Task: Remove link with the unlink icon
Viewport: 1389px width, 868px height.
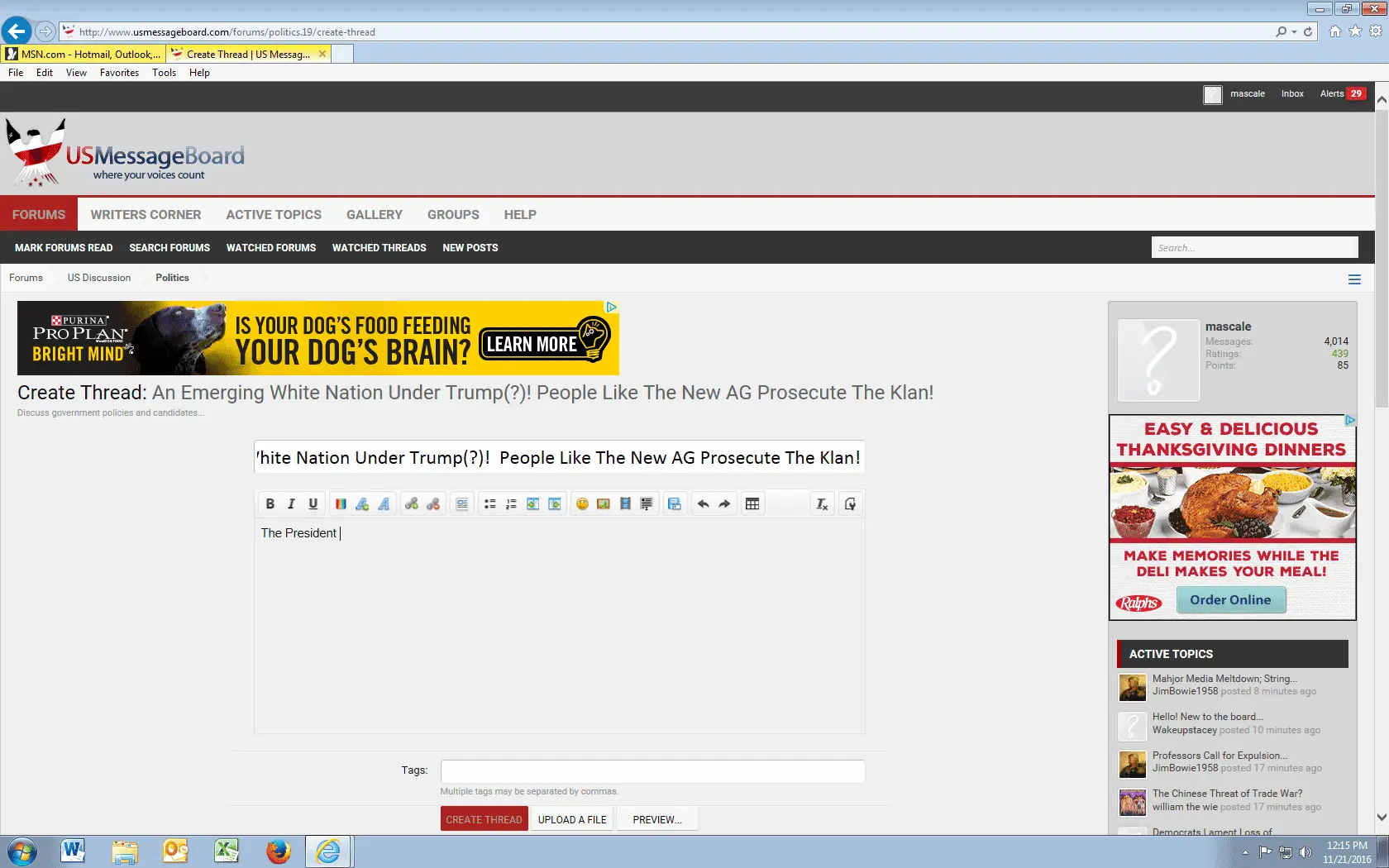Action: [x=433, y=503]
